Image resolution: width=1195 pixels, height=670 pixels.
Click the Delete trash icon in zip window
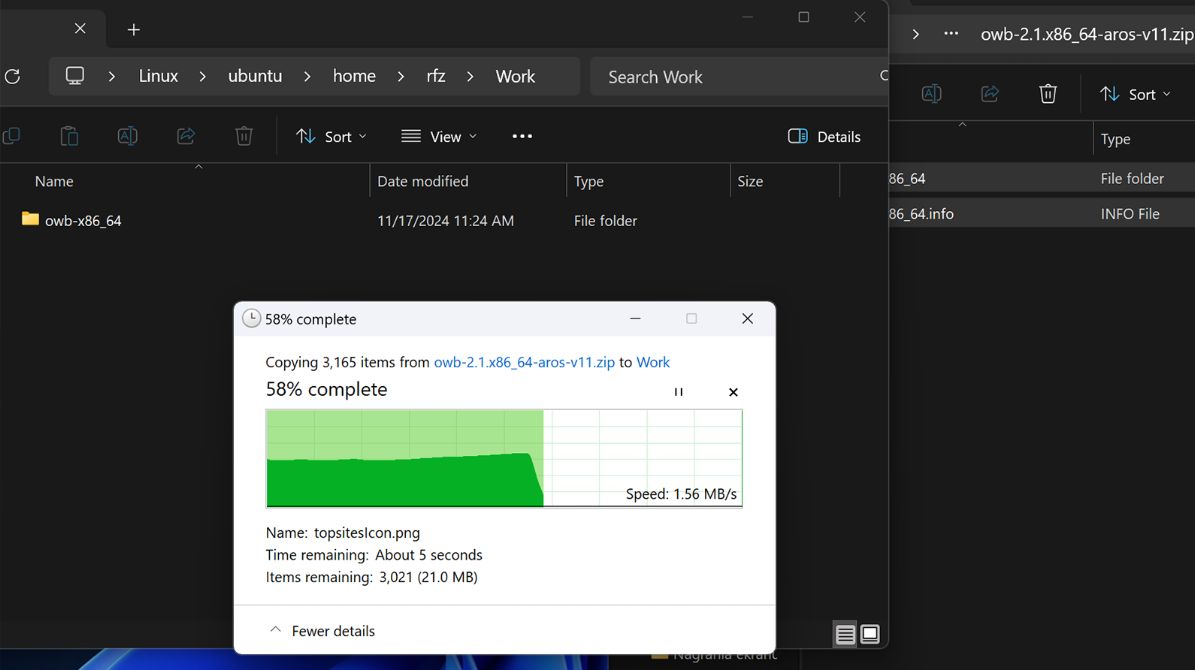[1048, 94]
